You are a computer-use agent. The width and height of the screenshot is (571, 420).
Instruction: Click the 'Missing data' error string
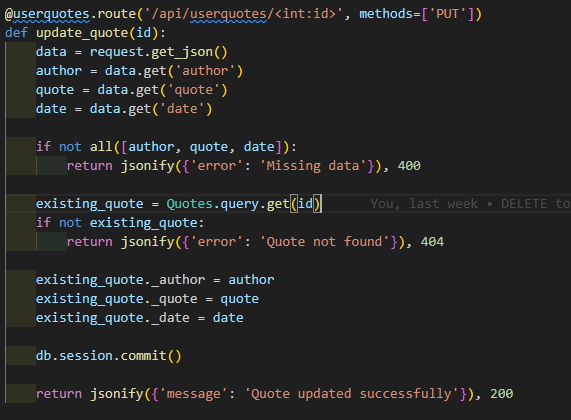(313, 166)
